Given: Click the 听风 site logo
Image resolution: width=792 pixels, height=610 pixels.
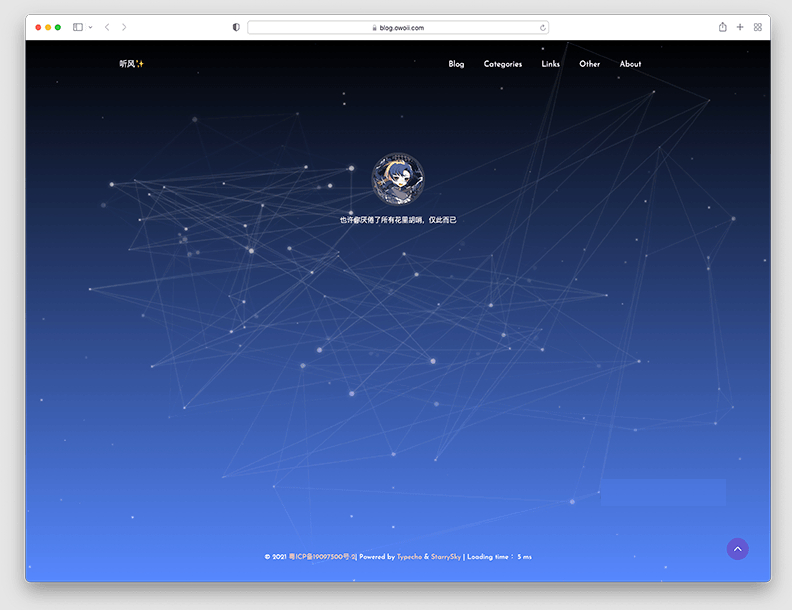Looking at the screenshot, I should coord(131,64).
